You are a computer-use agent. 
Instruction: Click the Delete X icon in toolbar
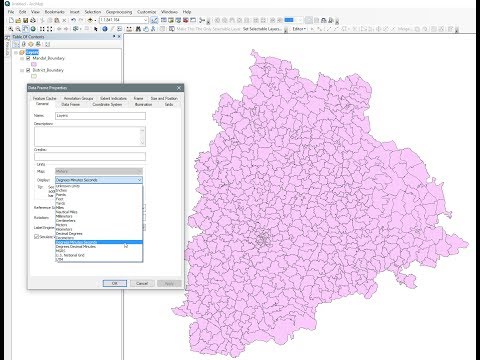point(64,20)
